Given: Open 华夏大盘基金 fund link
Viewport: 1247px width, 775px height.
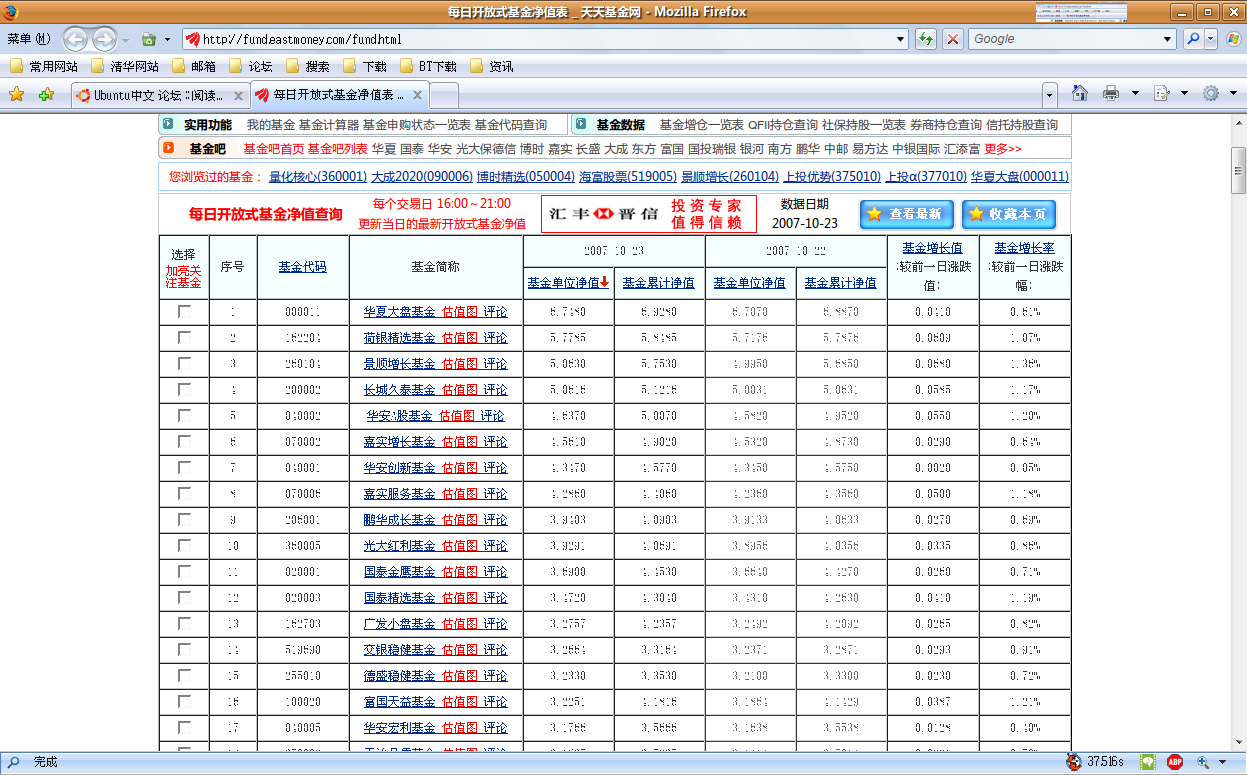Looking at the screenshot, I should tap(399, 312).
